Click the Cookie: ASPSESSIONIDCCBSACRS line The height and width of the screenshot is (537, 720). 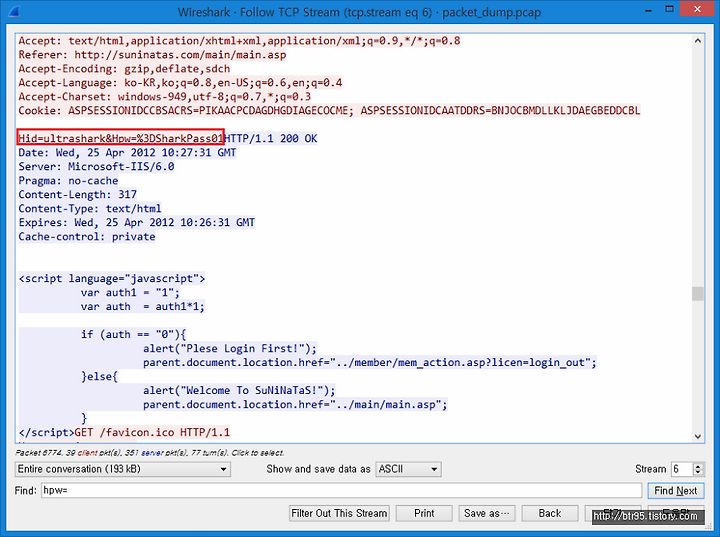click(x=329, y=110)
